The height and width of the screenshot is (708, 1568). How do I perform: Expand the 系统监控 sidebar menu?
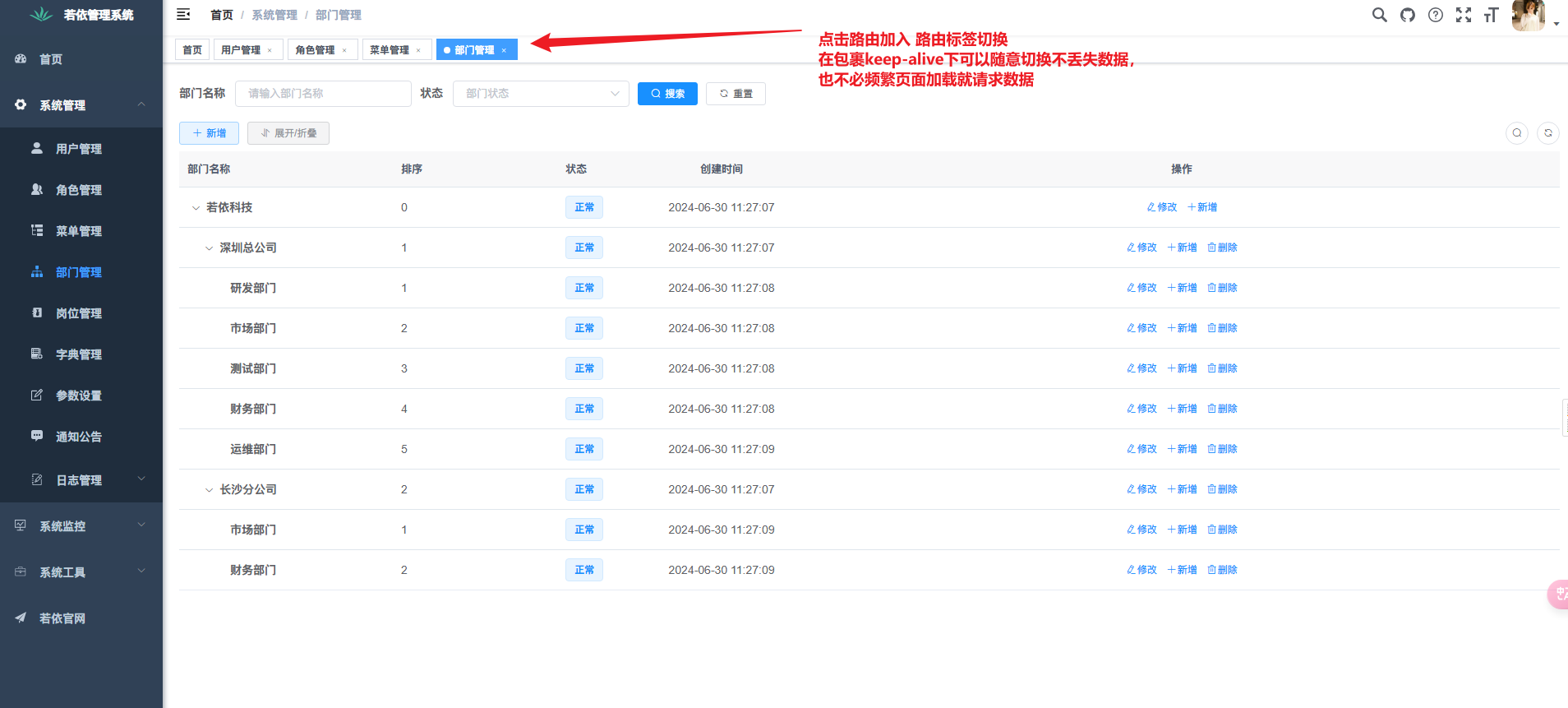[x=81, y=526]
